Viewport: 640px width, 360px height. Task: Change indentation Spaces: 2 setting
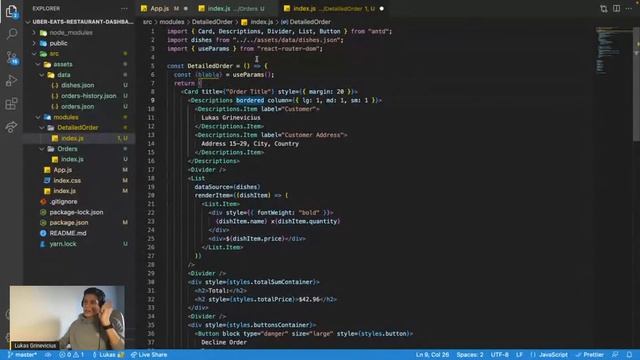(x=470, y=355)
